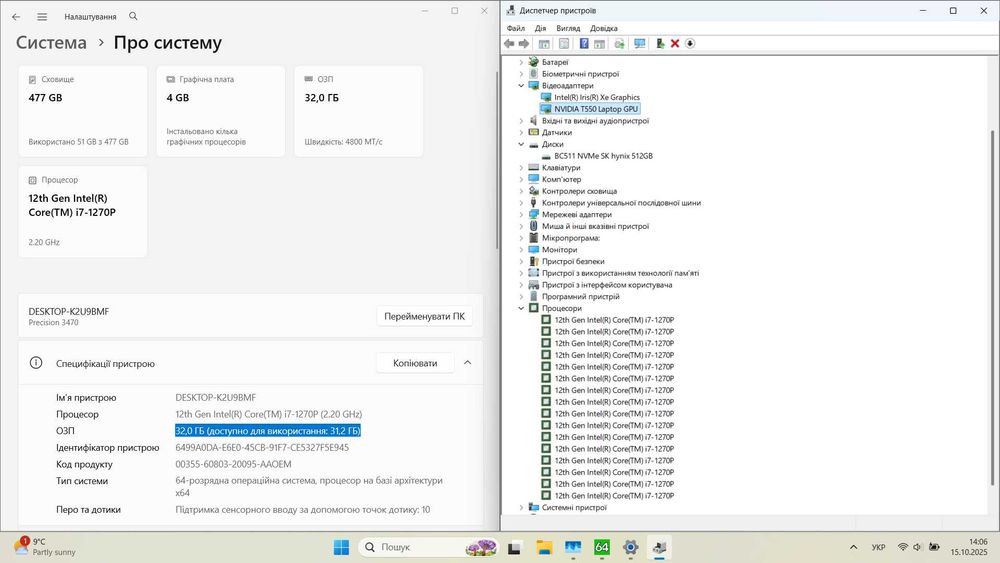The width and height of the screenshot is (1000, 563).
Task: Select the Контролери сховища tree item
Action: pos(579,191)
